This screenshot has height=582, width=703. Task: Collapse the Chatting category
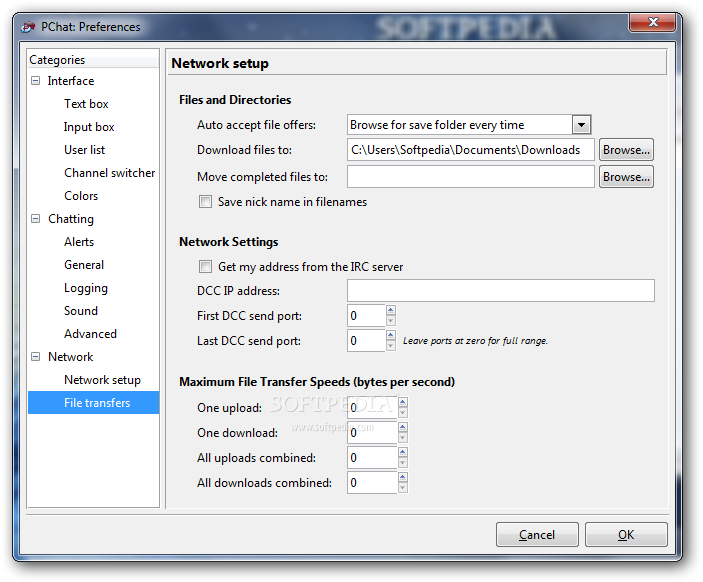click(x=35, y=219)
